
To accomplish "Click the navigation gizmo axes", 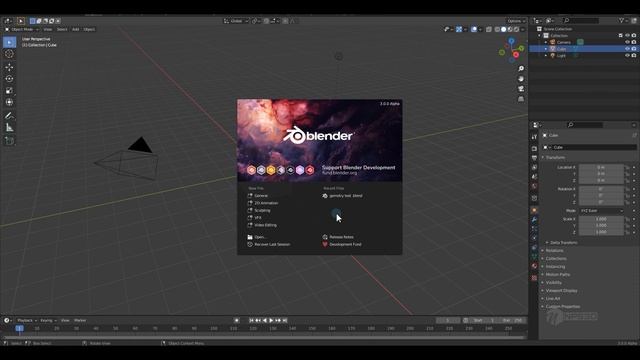I will (511, 50).
